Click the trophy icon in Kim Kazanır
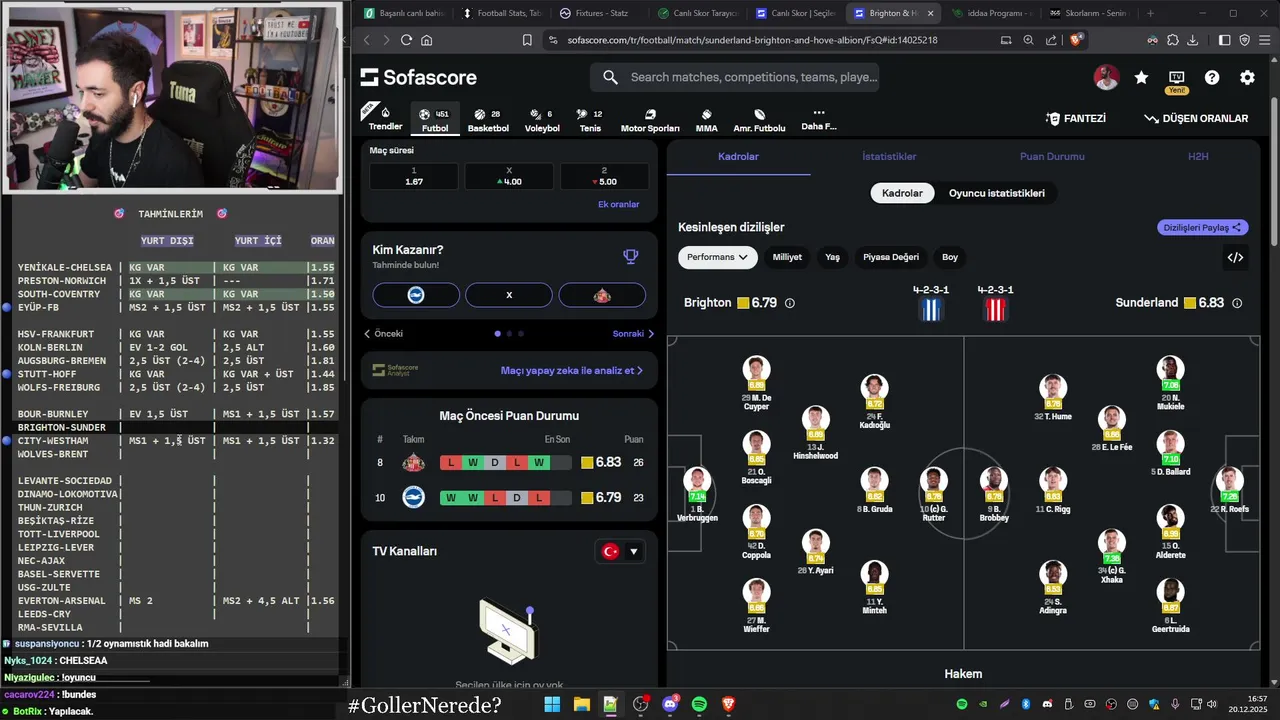 pos(630,256)
